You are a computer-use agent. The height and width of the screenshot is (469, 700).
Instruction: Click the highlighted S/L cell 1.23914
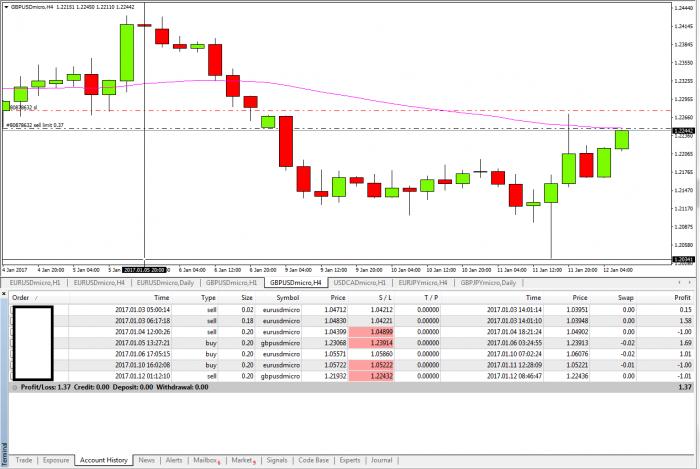pos(371,343)
